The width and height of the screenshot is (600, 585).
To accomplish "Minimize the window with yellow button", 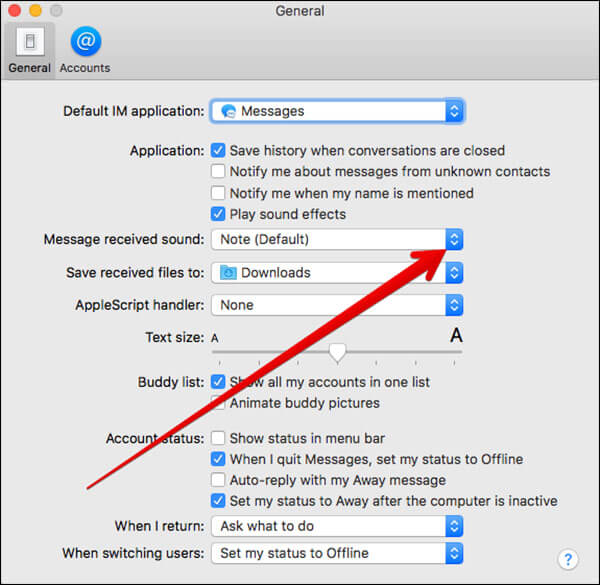I will [36, 10].
